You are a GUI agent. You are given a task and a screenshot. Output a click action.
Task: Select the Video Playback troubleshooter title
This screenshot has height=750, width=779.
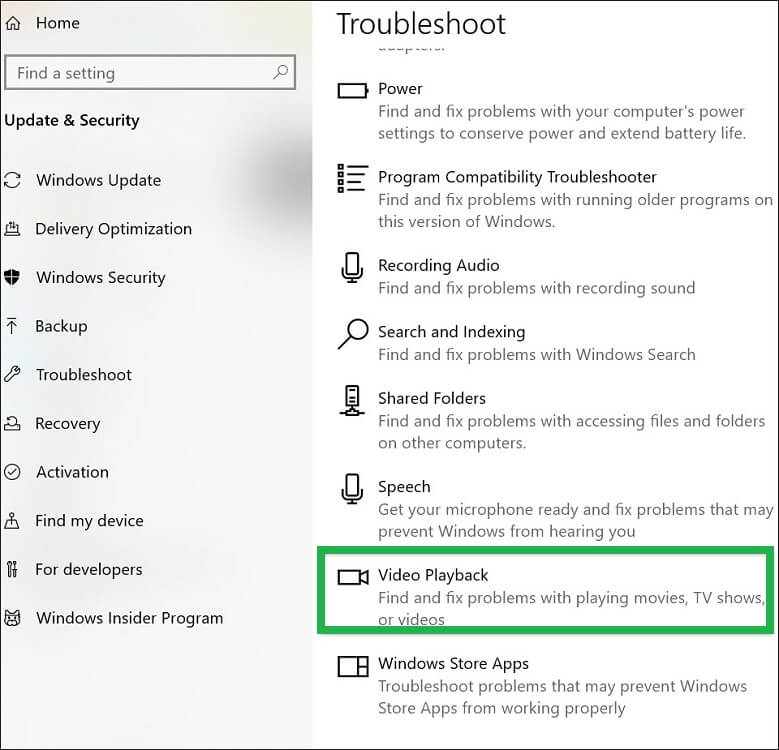pyautogui.click(x=433, y=575)
